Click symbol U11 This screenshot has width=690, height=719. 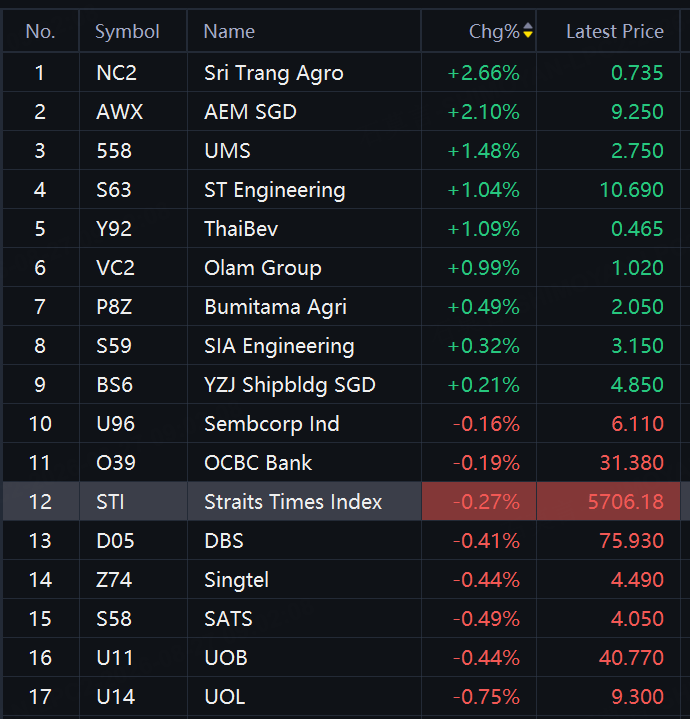pos(114,658)
